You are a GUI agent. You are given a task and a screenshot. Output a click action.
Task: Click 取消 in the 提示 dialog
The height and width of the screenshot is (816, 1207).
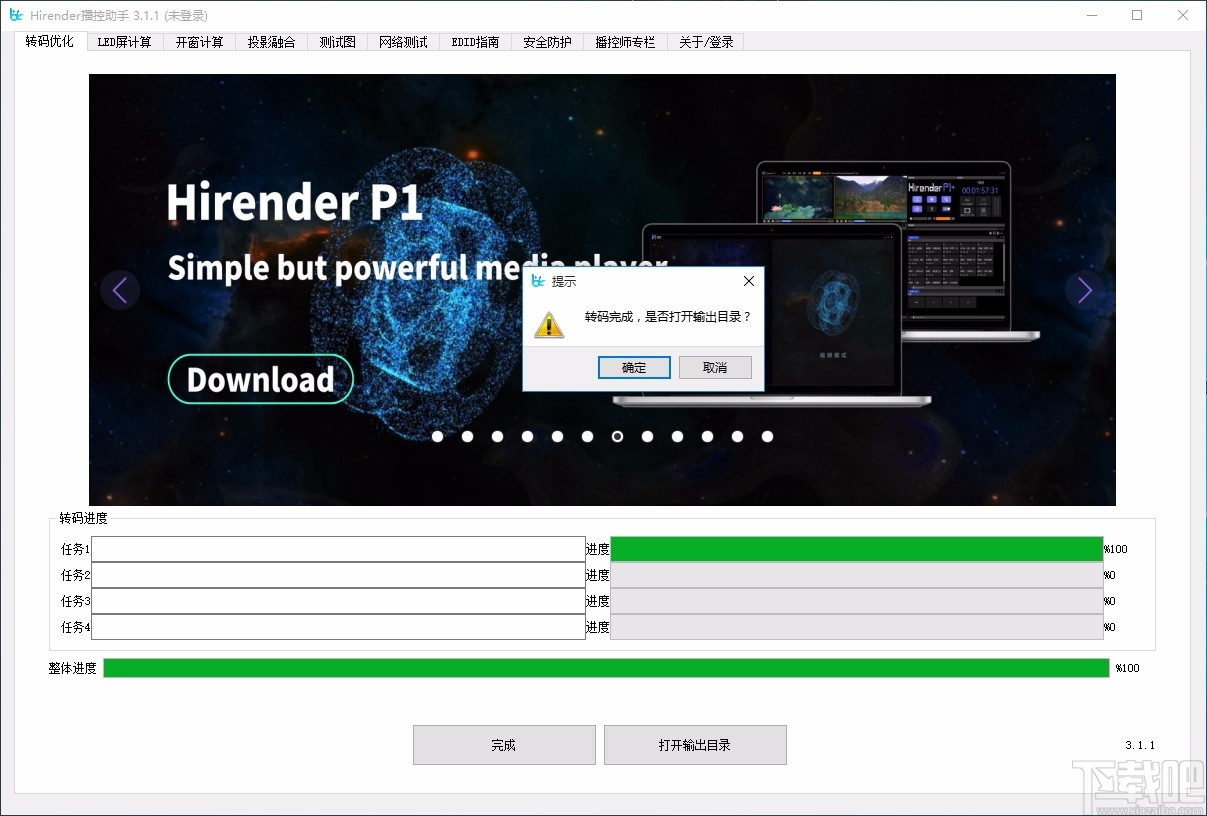pos(715,367)
